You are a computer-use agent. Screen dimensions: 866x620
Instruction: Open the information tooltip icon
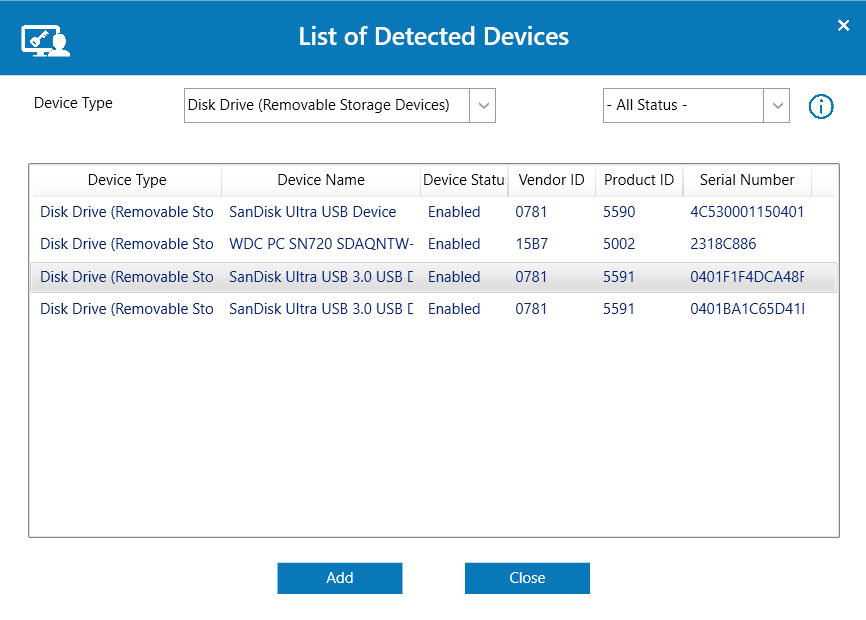pyautogui.click(x=821, y=106)
